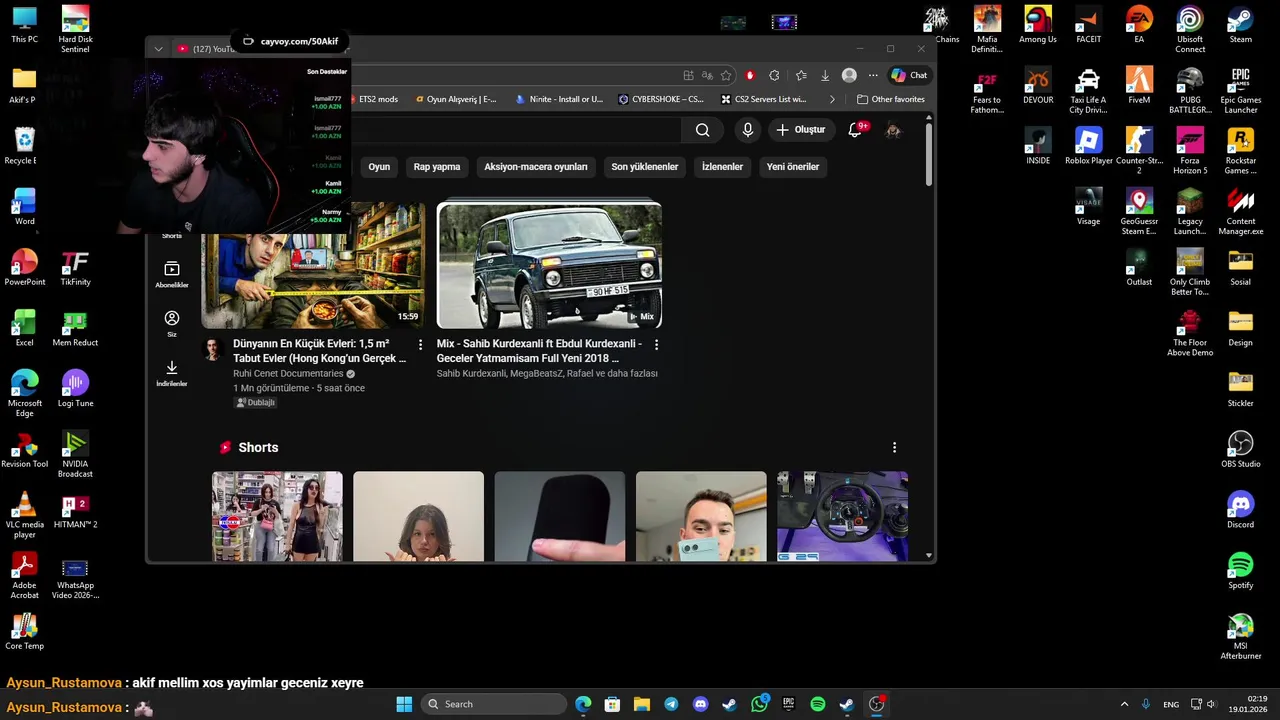Open options menu for Dünyanın En Küçük Evleri video
Screen dimensions: 1280x720
420,344
